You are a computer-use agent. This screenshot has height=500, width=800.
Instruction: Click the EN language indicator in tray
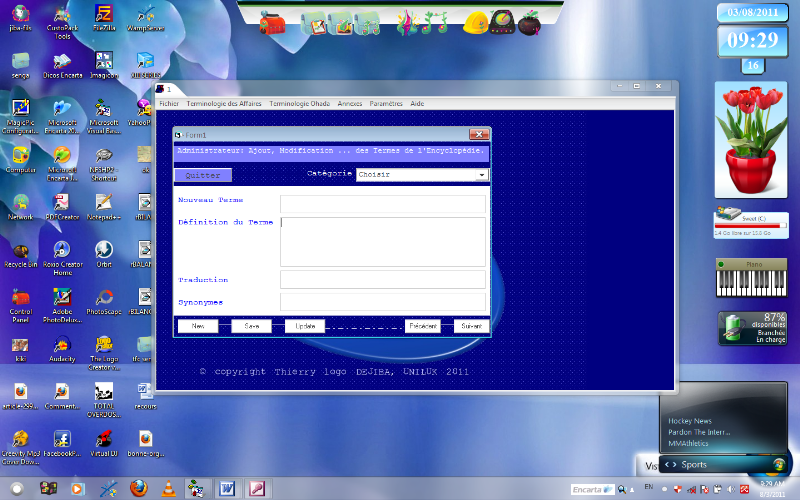tap(648, 487)
